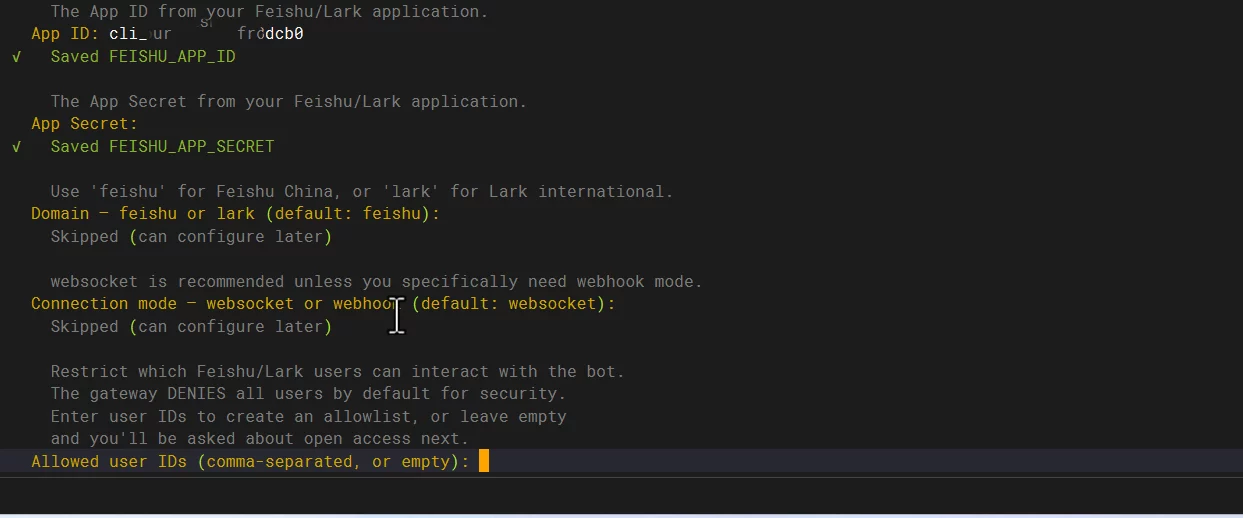This screenshot has height=518, width=1243.
Task: Click the 'Enter user IDs to create' line
Action: click(x=308, y=416)
